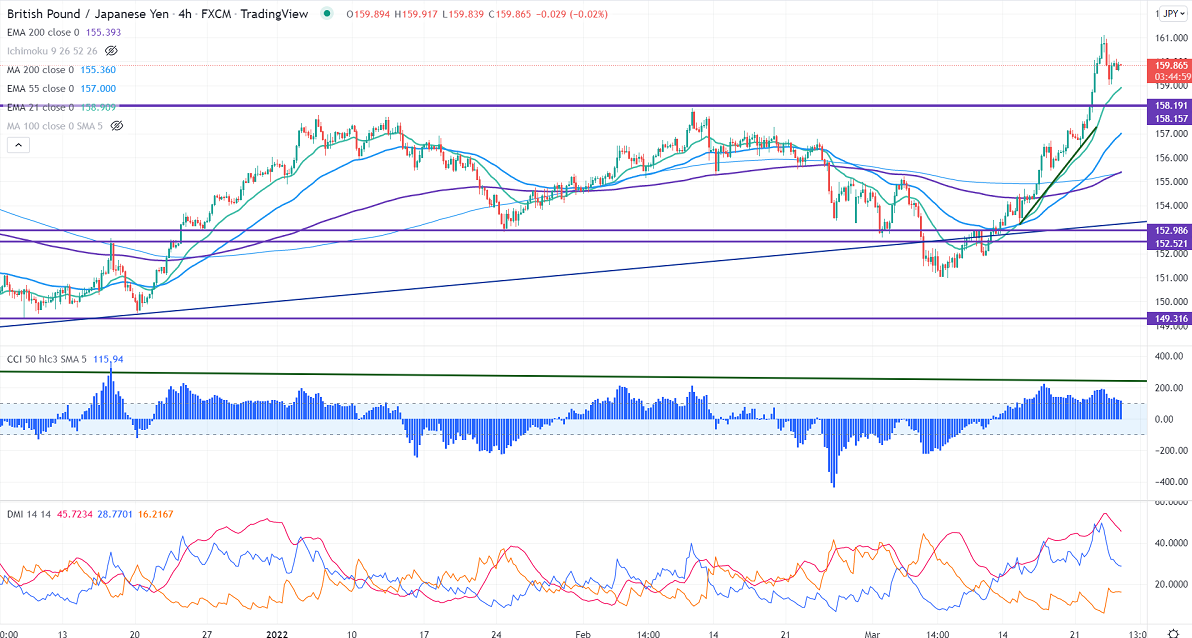Click the 40.0000 level on DMI axis
The height and width of the screenshot is (638, 1192).
[x=1171, y=543]
